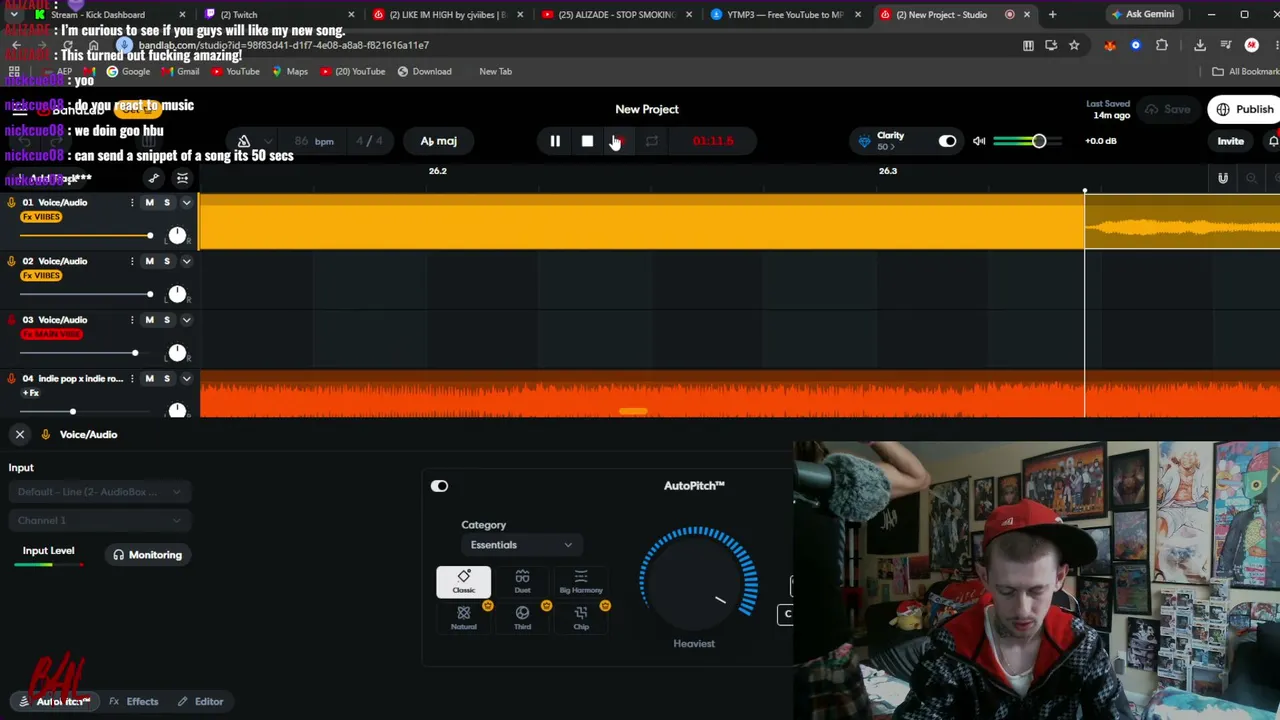Solo track 02 Voice/Audio

167,261
